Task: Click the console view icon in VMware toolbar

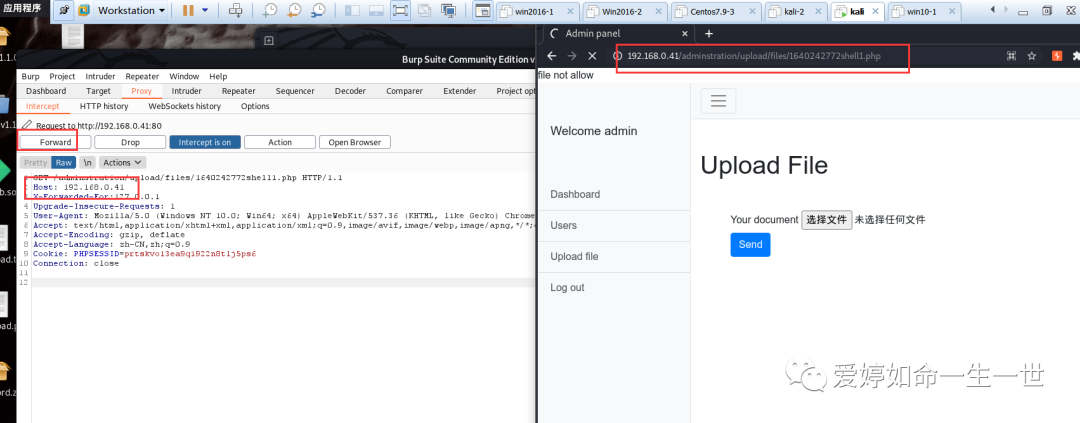Action: tap(483, 10)
